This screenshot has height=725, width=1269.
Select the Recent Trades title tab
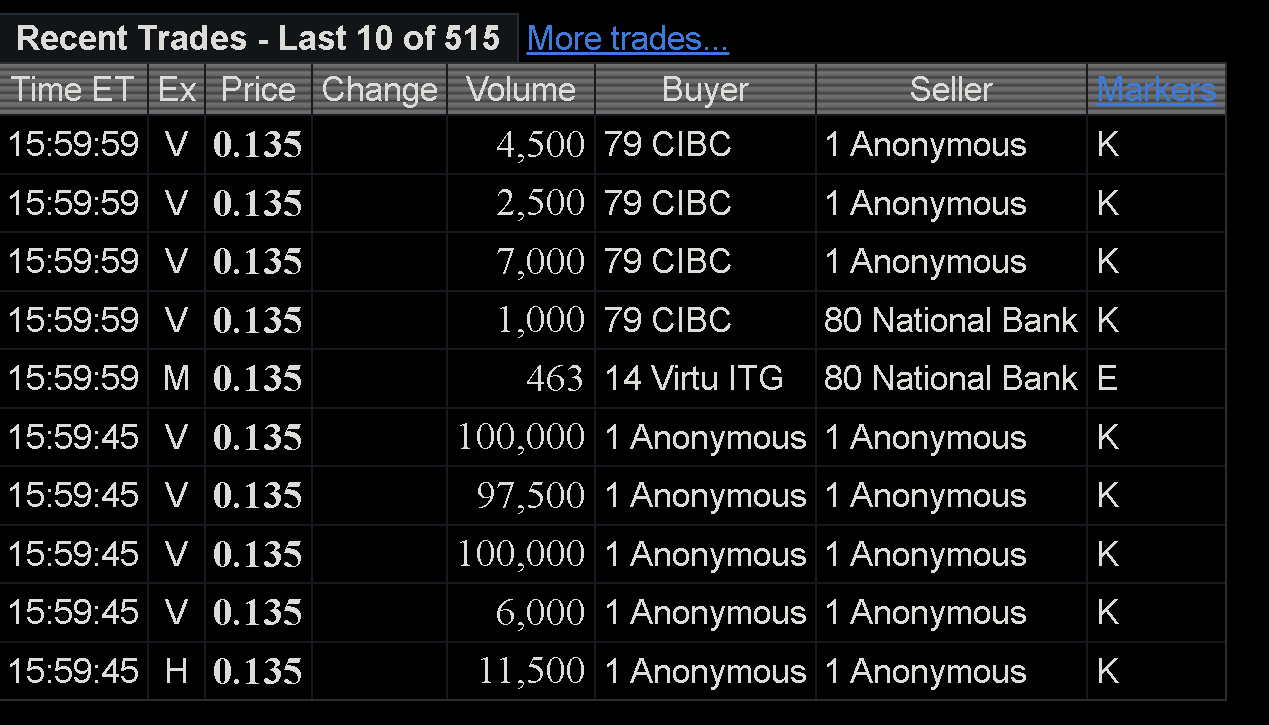tap(258, 39)
